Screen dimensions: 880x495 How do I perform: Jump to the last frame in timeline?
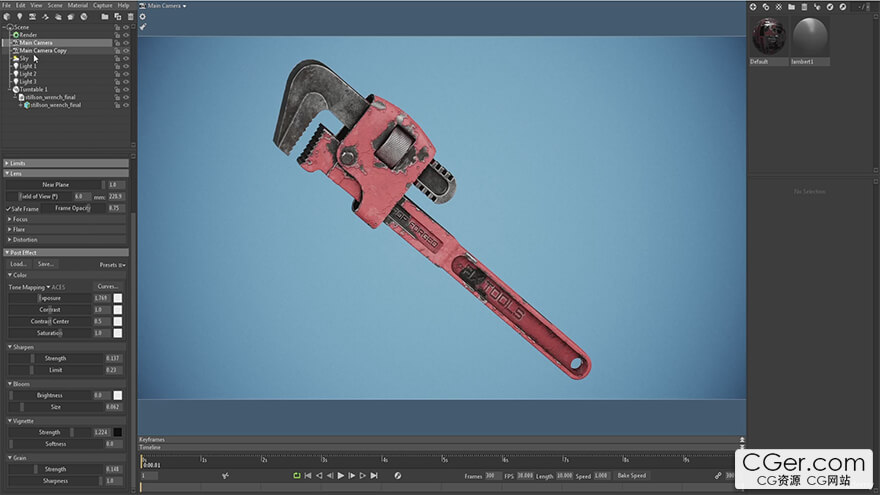point(375,476)
